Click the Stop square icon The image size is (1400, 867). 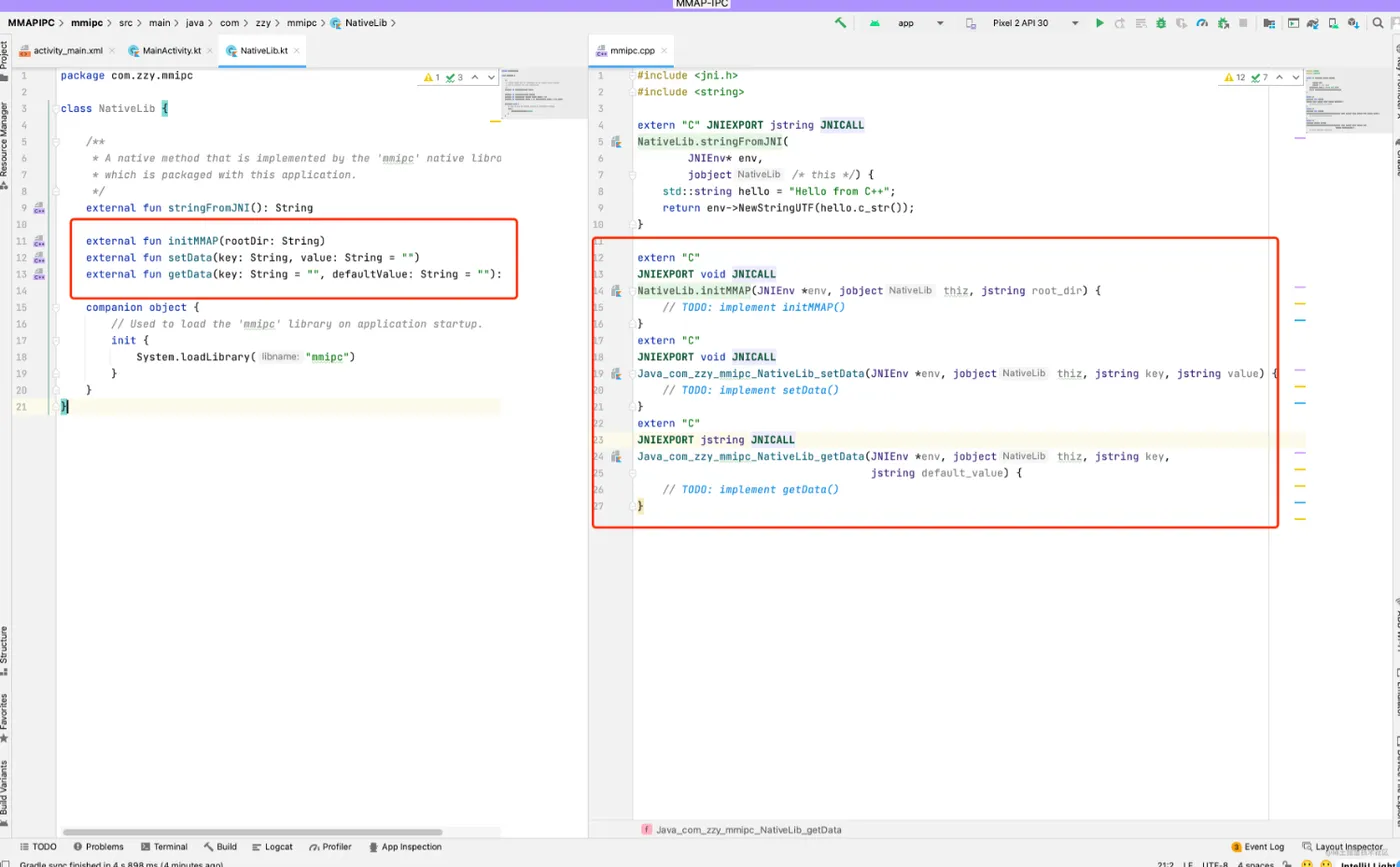[1243, 23]
